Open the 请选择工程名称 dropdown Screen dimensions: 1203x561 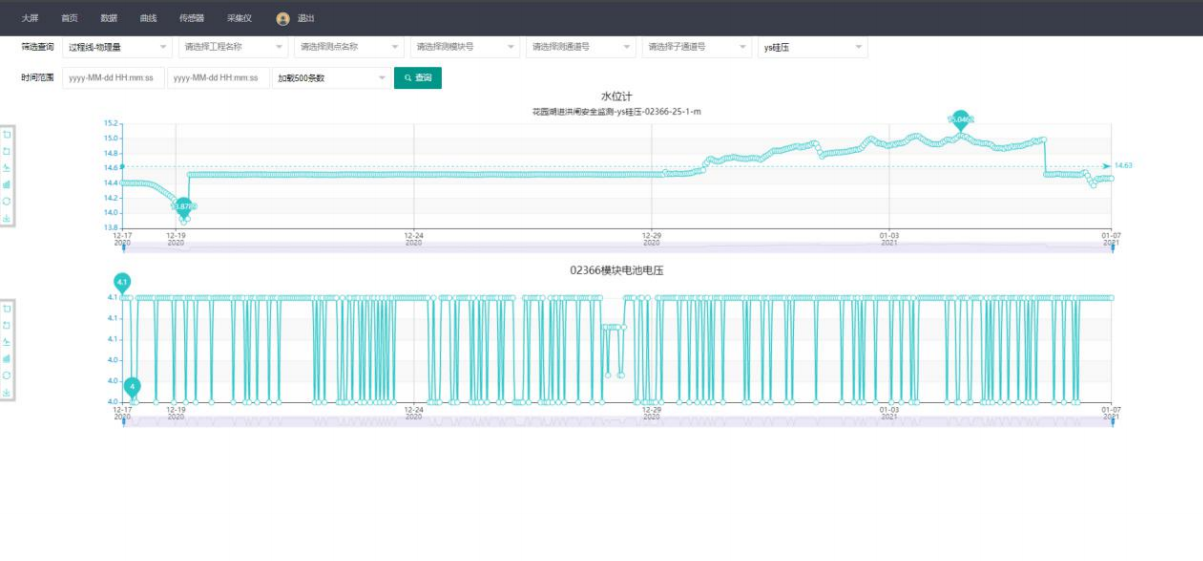click(x=233, y=47)
